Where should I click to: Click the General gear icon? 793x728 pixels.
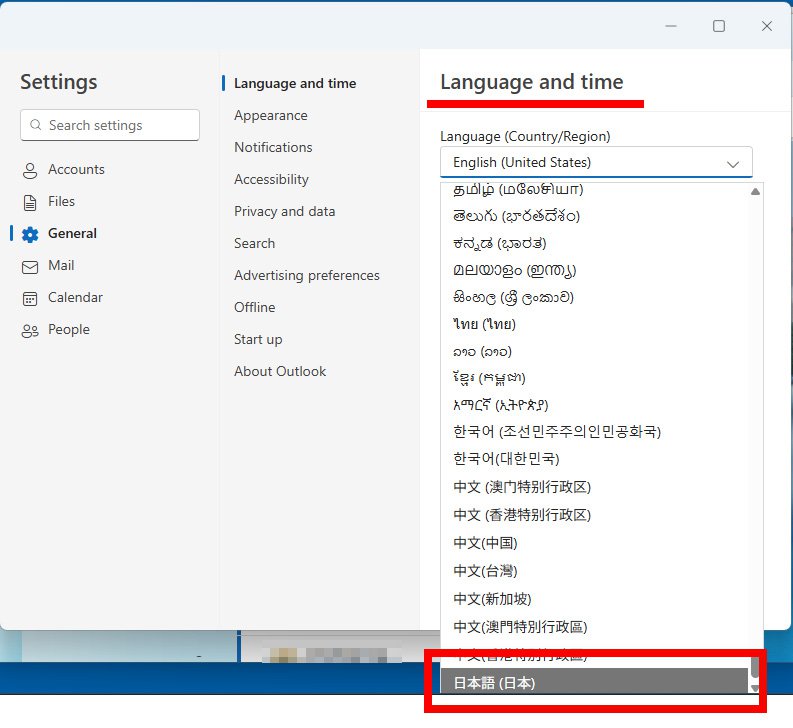point(30,234)
